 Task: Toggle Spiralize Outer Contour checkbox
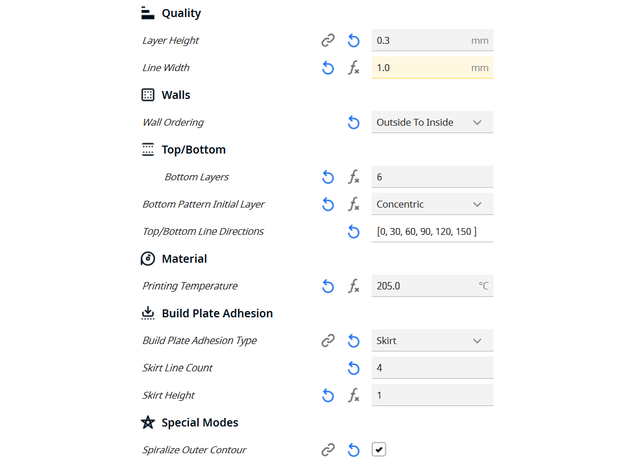(379, 450)
